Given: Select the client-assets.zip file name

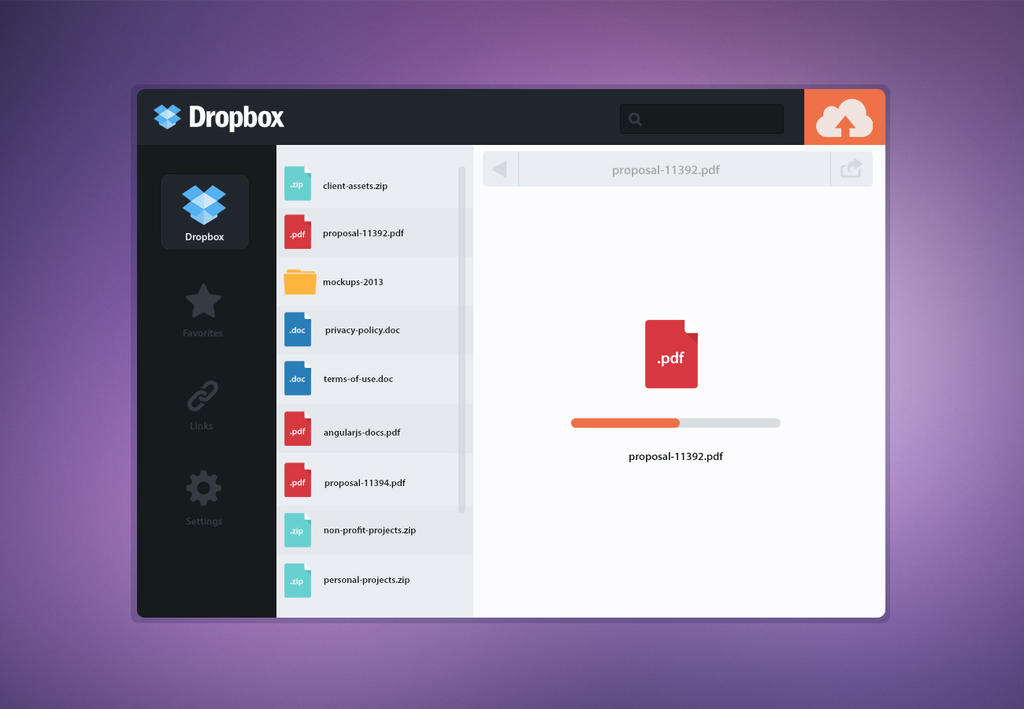Looking at the screenshot, I should point(355,186).
